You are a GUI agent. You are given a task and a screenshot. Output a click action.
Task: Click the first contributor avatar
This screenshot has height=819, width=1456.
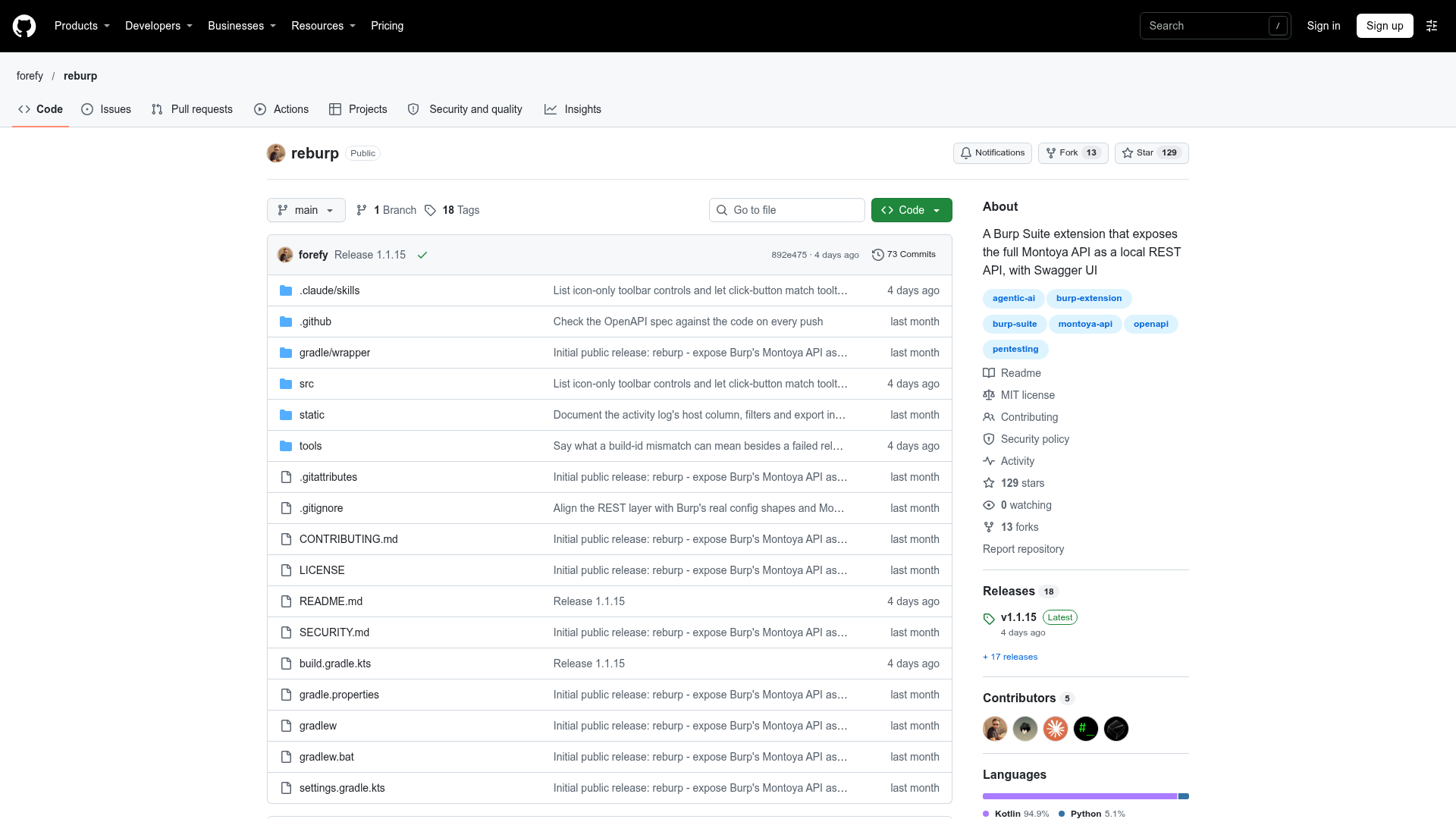995,729
